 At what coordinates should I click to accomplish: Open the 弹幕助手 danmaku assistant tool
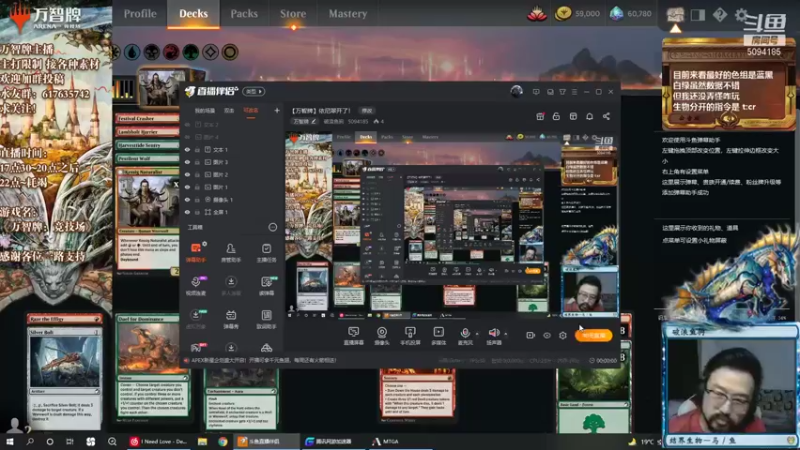click(x=196, y=252)
